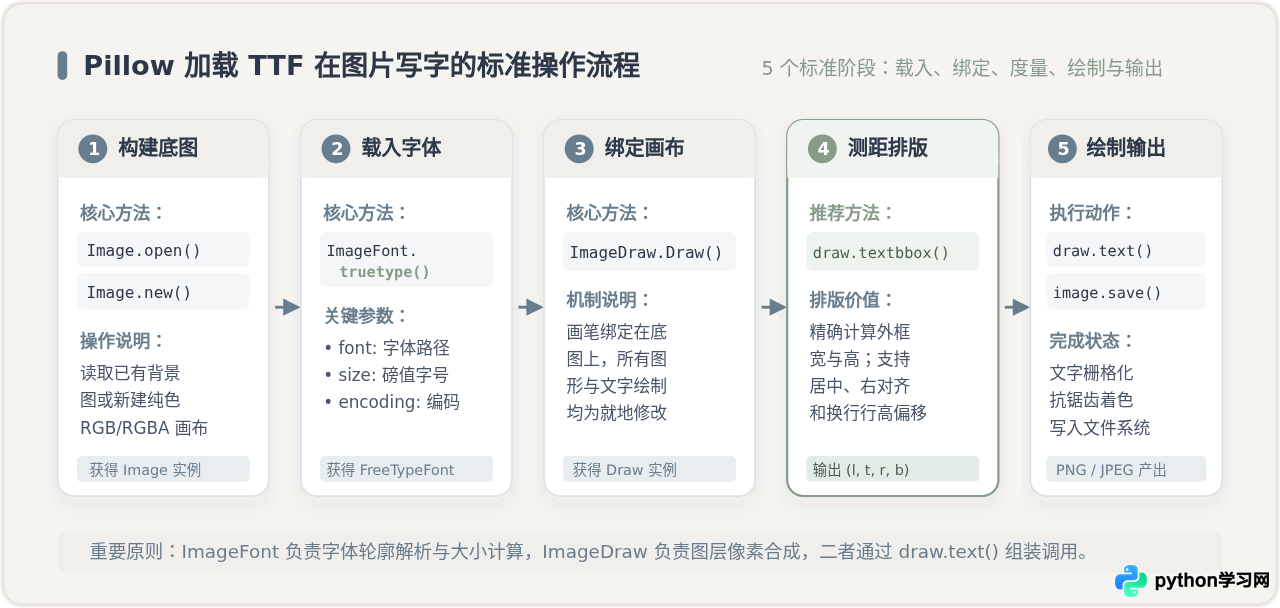The height and width of the screenshot is (608, 1280).
Task: Select the "排版价值：" label
Action: coord(852,299)
